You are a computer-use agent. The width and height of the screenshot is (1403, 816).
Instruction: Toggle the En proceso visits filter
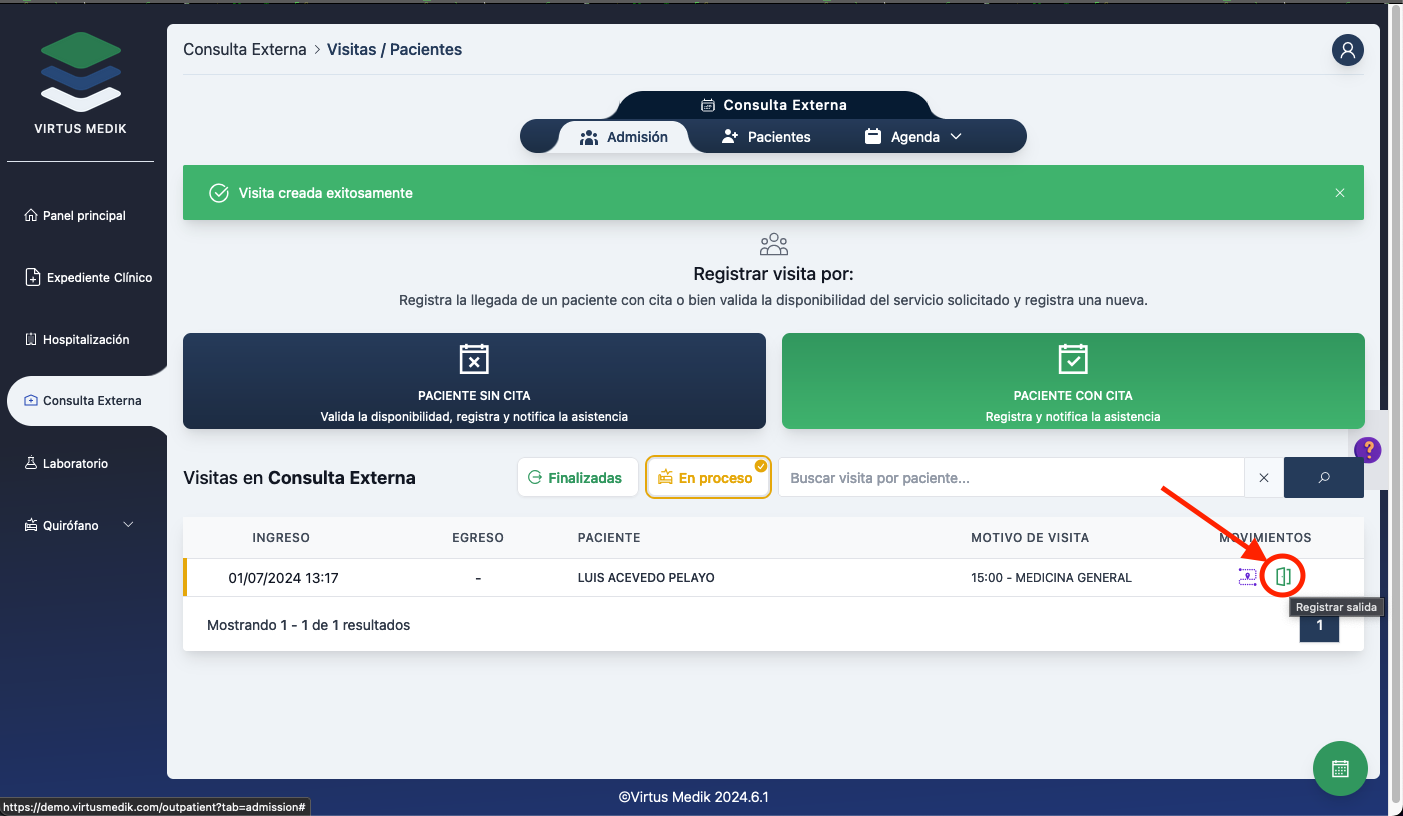708,478
